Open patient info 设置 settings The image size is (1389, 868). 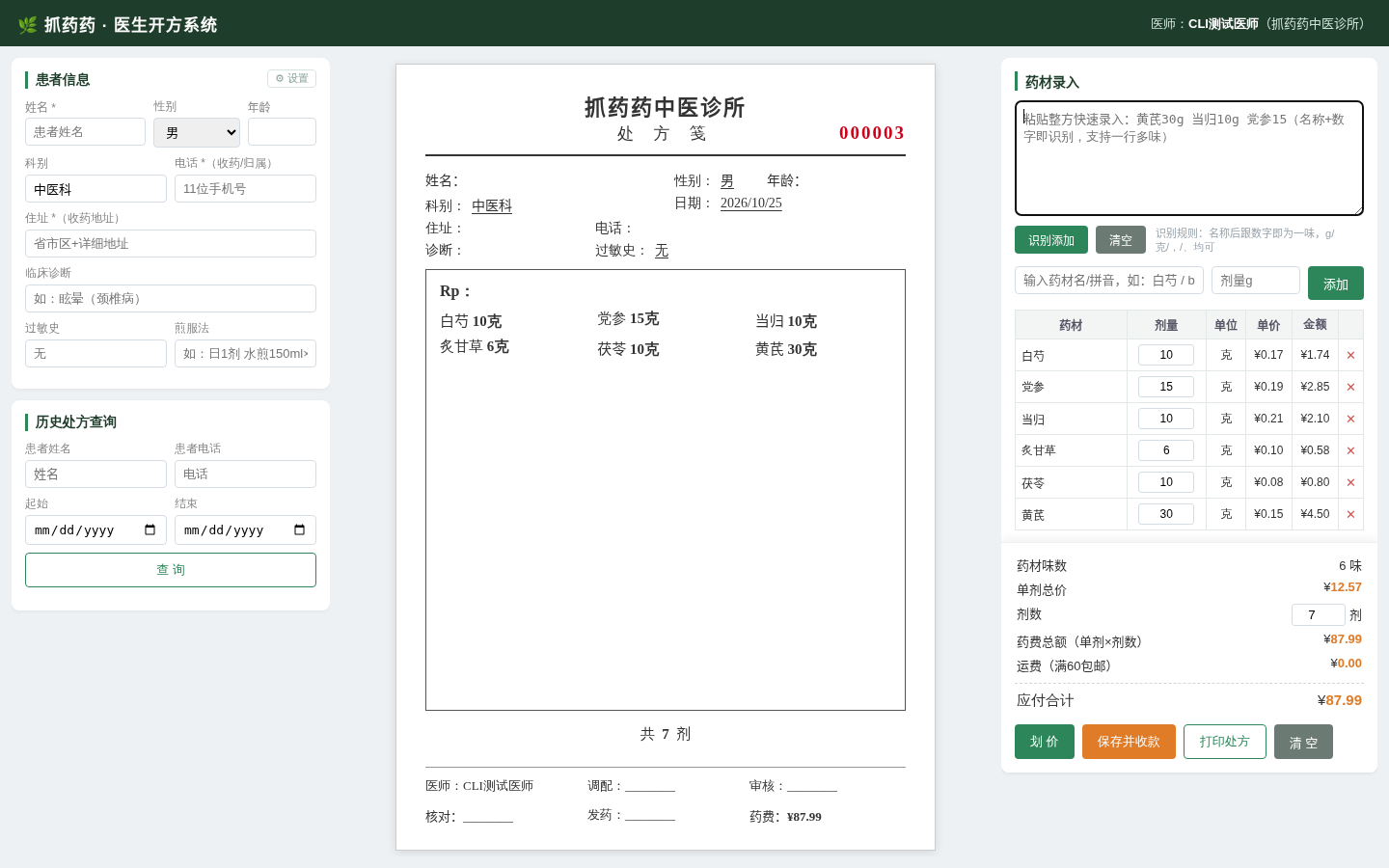291,78
